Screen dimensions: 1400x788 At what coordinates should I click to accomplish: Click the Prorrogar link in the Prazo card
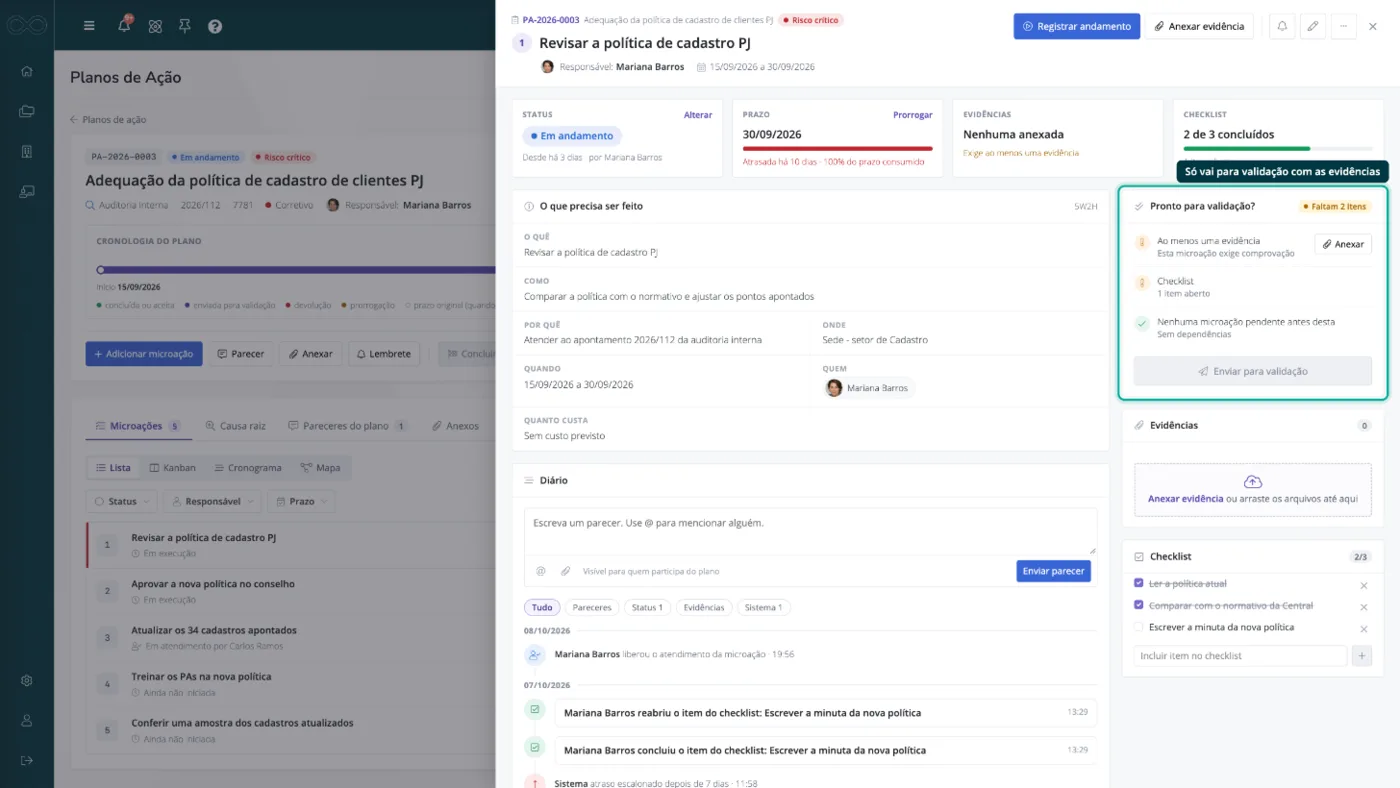pyautogui.click(x=912, y=115)
